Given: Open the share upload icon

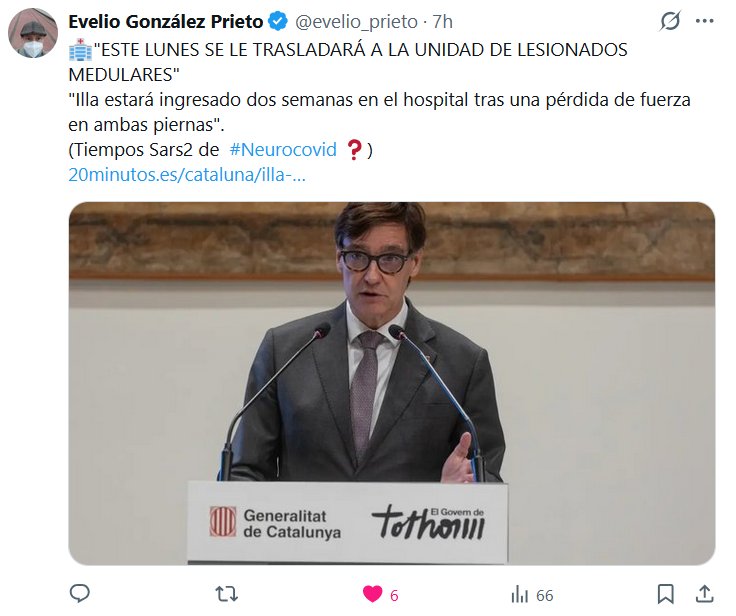Looking at the screenshot, I should pos(705,594).
